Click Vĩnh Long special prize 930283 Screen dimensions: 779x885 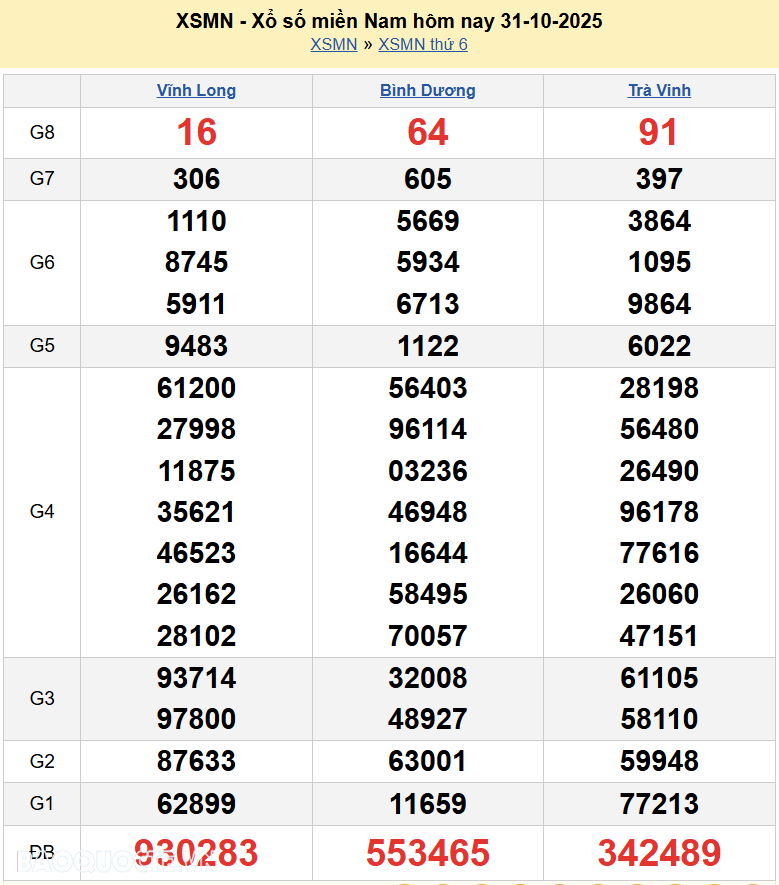point(196,853)
